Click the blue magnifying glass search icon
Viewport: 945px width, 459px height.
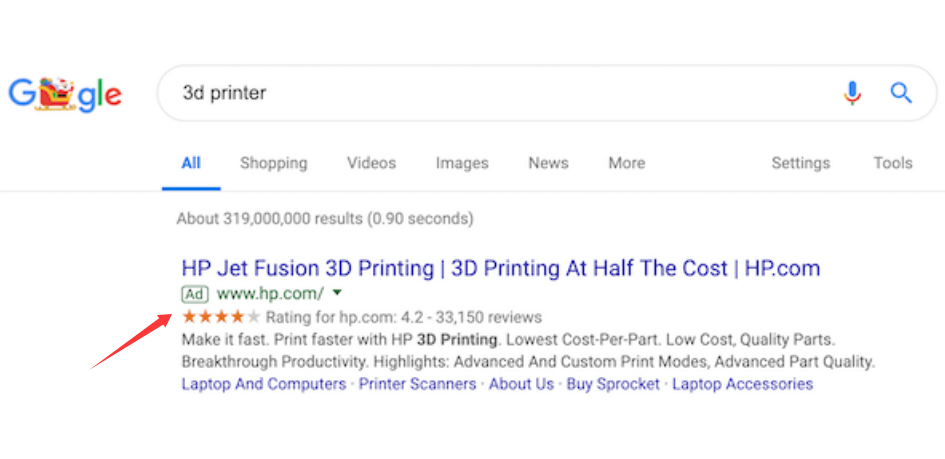click(x=901, y=93)
